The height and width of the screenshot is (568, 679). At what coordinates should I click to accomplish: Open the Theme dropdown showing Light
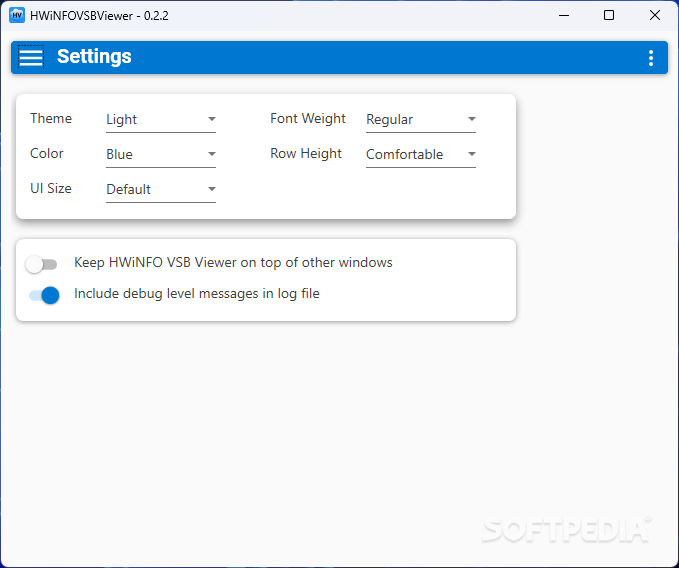pyautogui.click(x=161, y=119)
